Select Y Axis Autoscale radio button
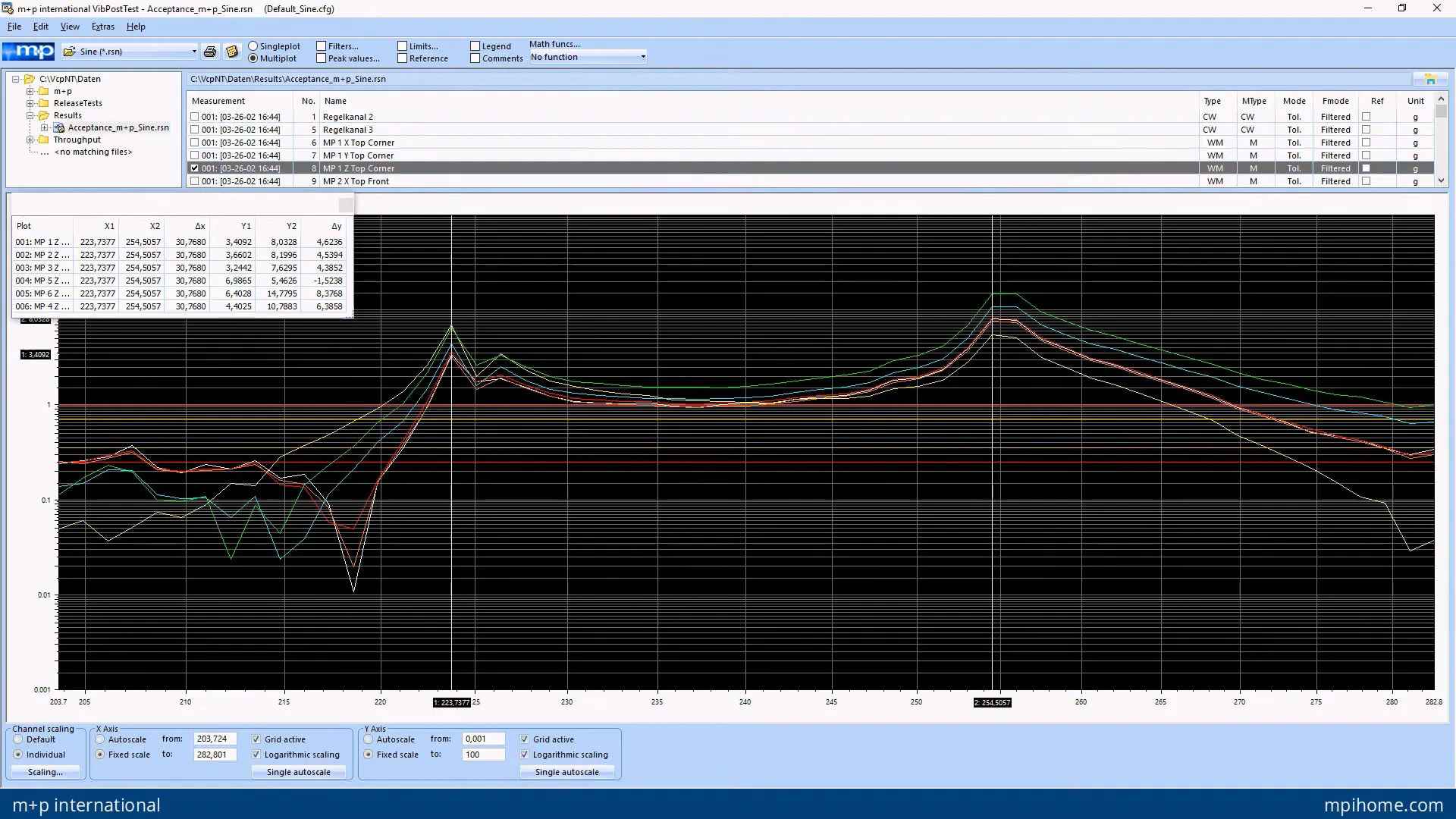Viewport: 1456px width, 819px height. click(369, 739)
